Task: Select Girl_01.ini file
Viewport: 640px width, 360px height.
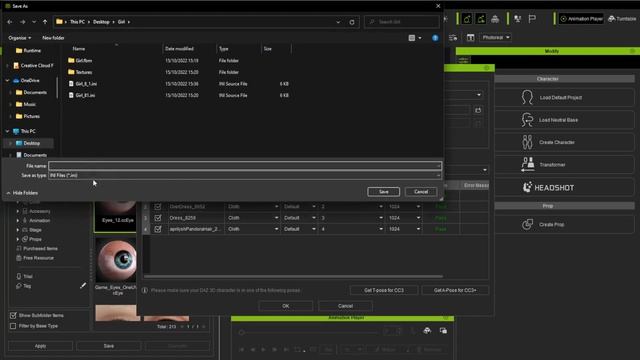Action: click(85, 96)
